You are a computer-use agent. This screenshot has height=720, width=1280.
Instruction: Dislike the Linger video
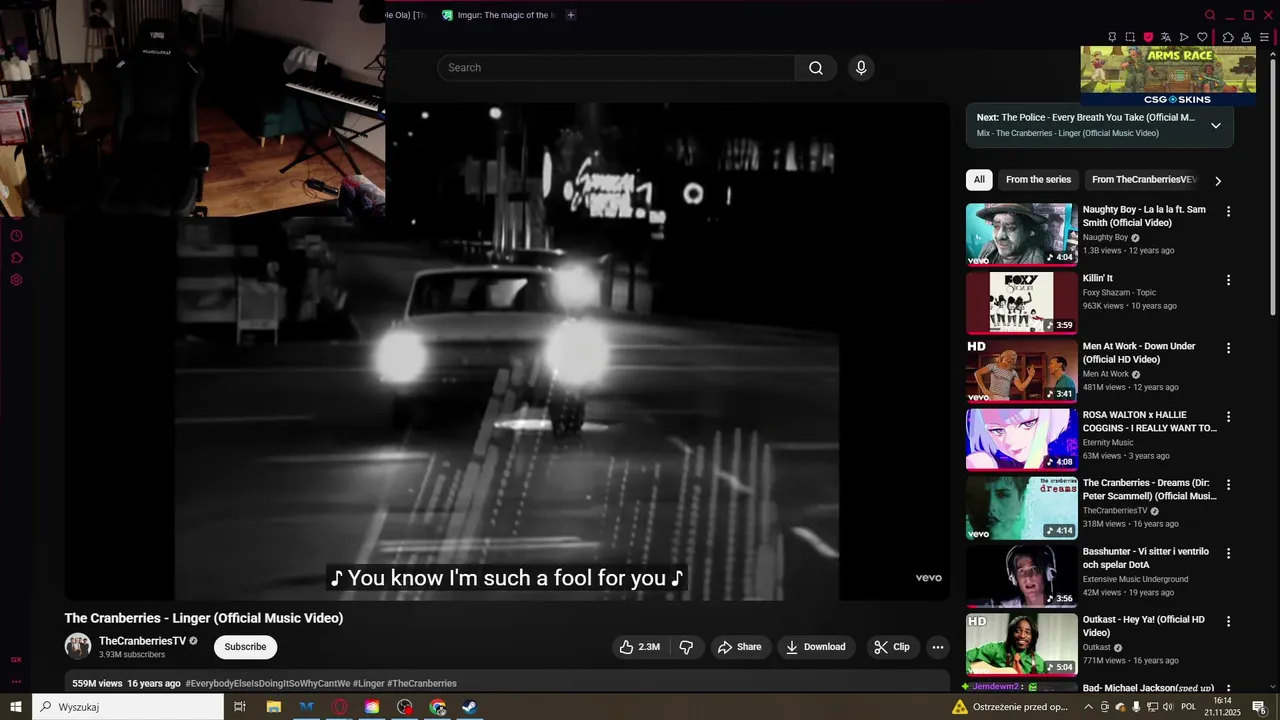(686, 647)
